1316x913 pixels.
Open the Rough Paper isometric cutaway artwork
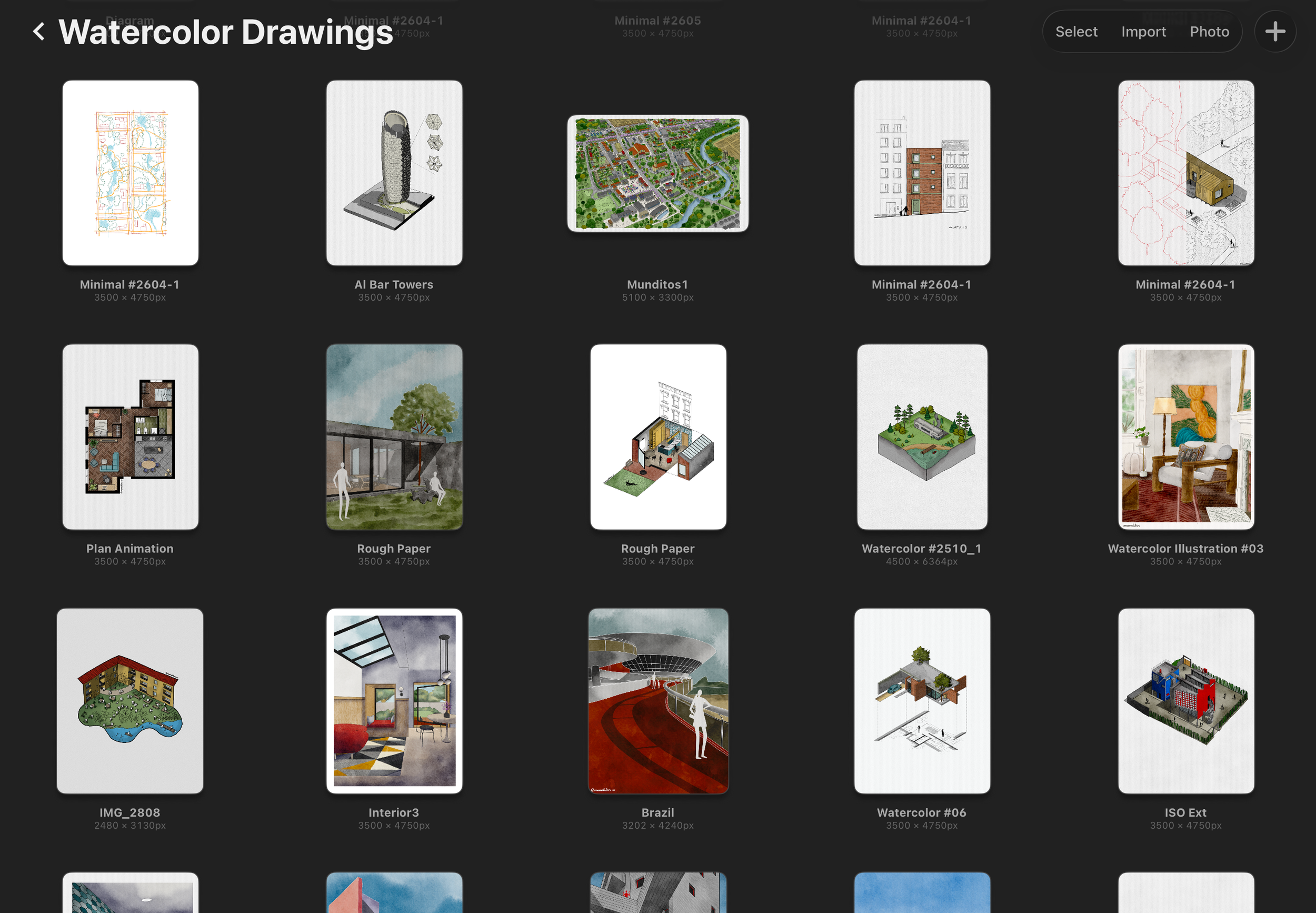(x=659, y=436)
